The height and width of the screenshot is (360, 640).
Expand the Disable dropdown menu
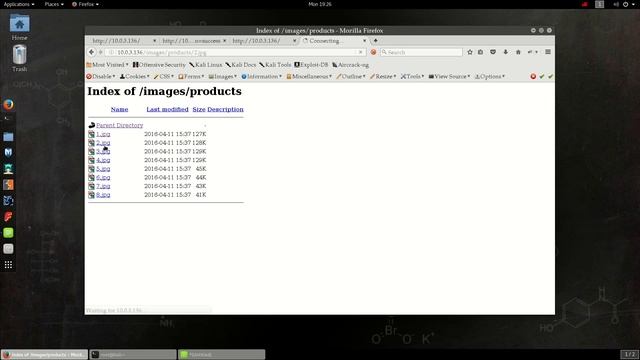click(x=101, y=77)
